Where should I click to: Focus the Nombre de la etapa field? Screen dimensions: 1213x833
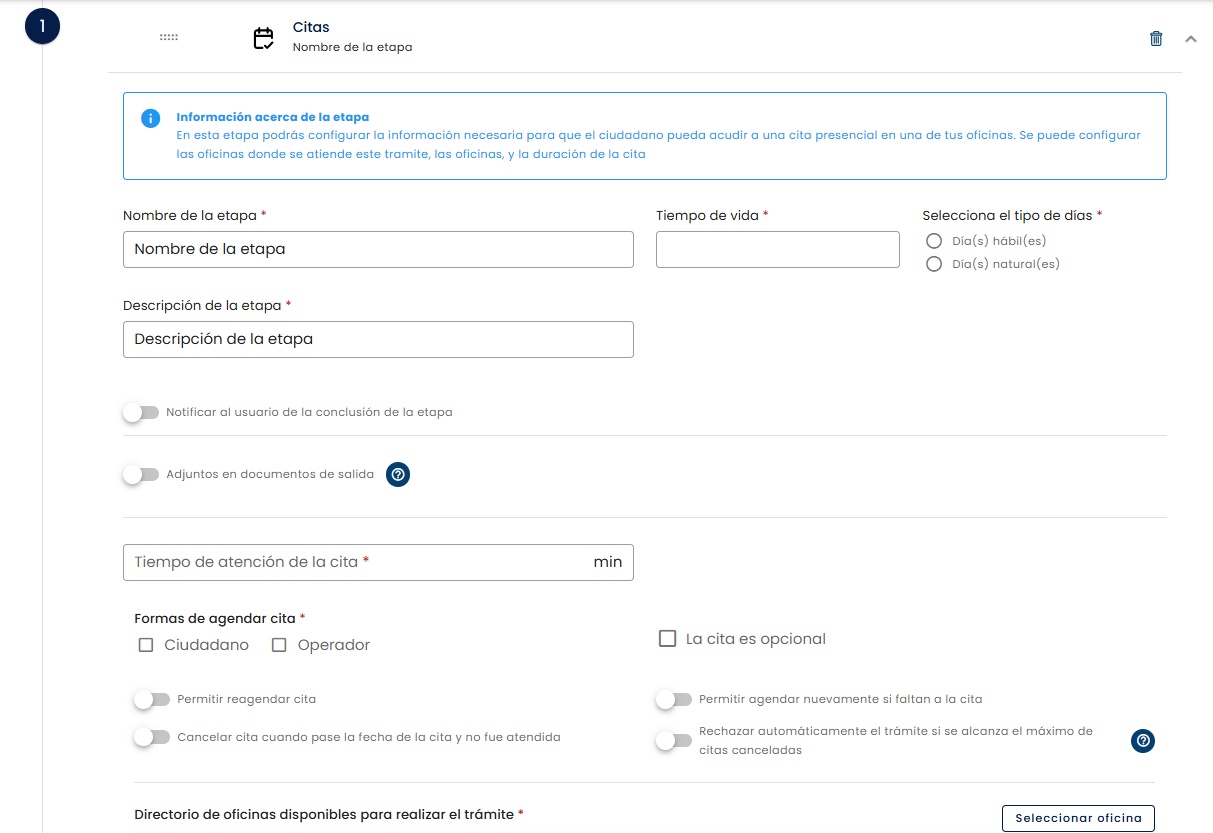tap(378, 249)
